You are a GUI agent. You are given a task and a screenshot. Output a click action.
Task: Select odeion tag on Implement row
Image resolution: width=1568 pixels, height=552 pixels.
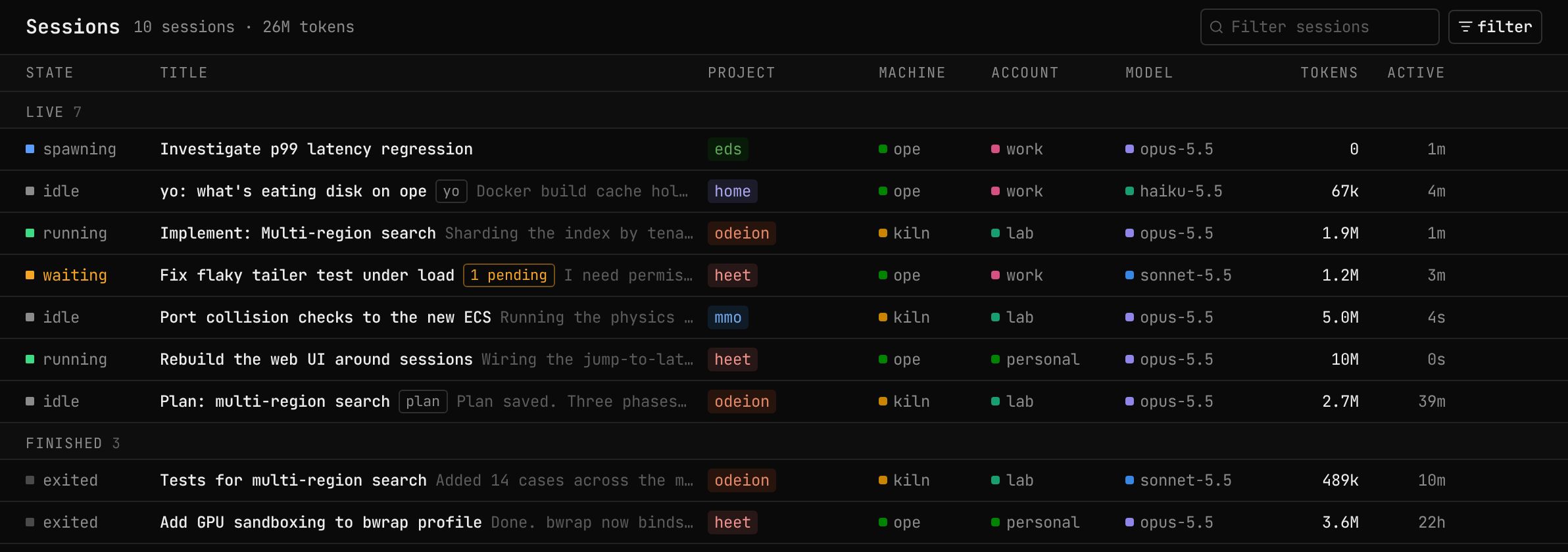pyautogui.click(x=742, y=233)
